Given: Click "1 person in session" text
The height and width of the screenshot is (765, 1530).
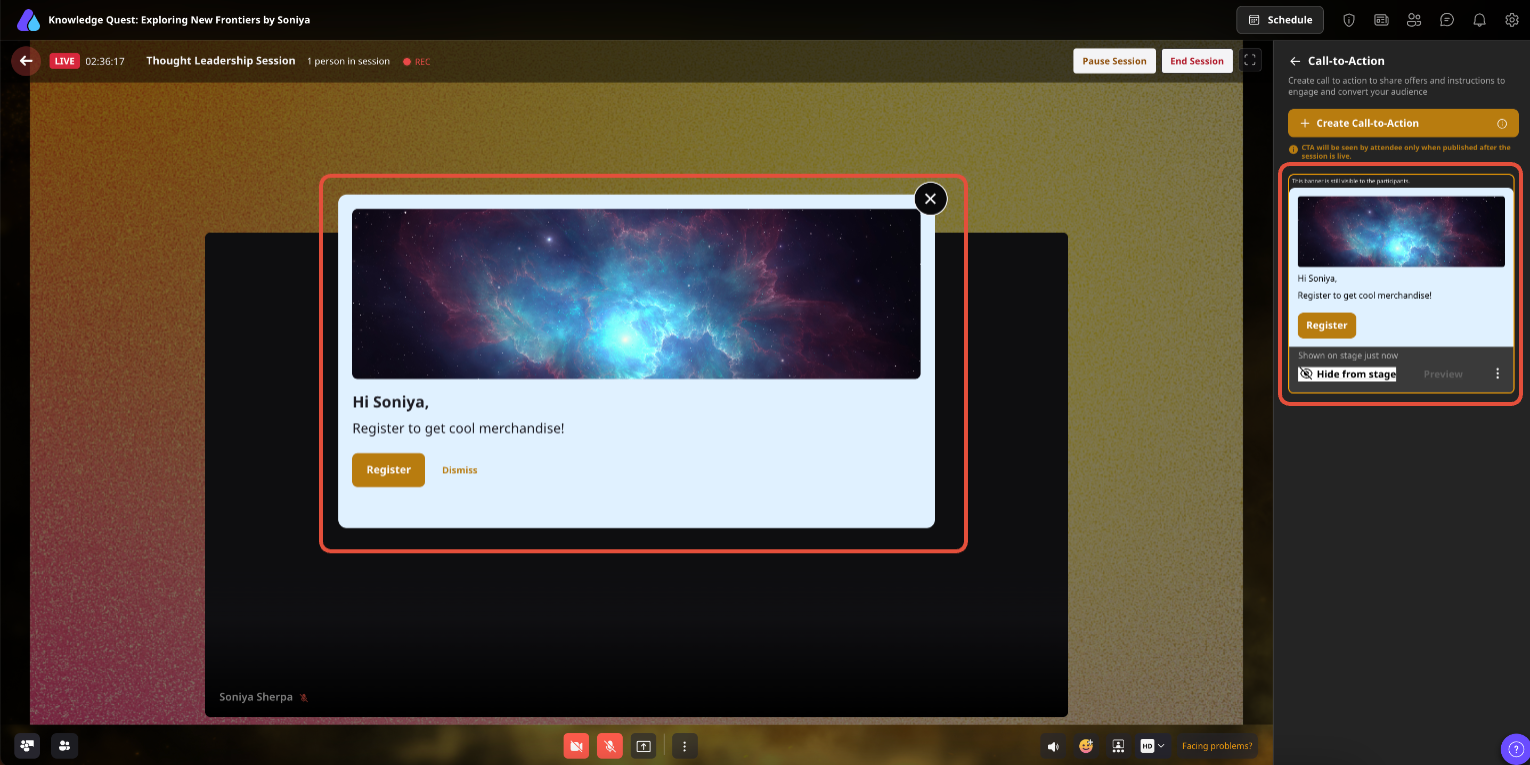Looking at the screenshot, I should click(x=348, y=61).
